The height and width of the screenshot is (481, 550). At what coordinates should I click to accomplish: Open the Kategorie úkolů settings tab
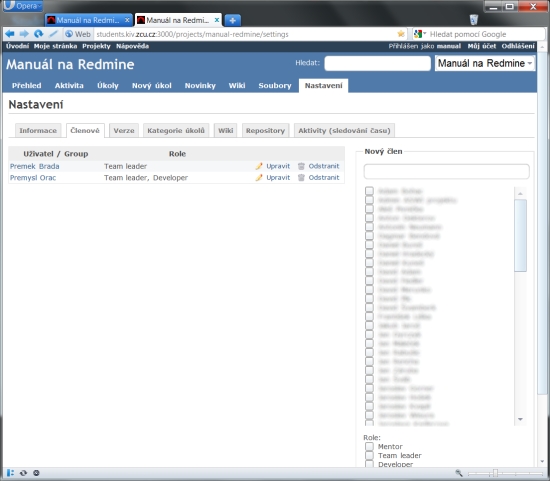[176, 131]
